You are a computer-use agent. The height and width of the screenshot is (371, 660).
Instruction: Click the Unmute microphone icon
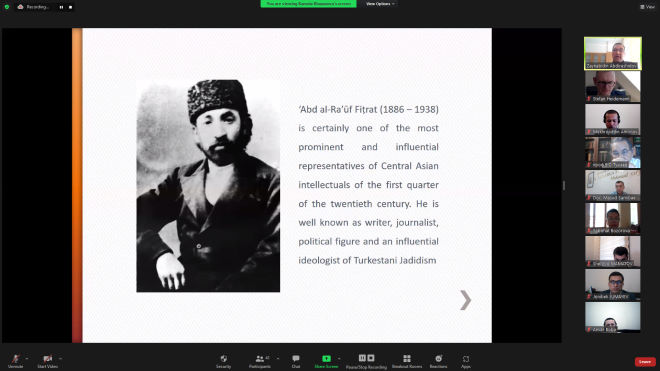pyautogui.click(x=16, y=358)
